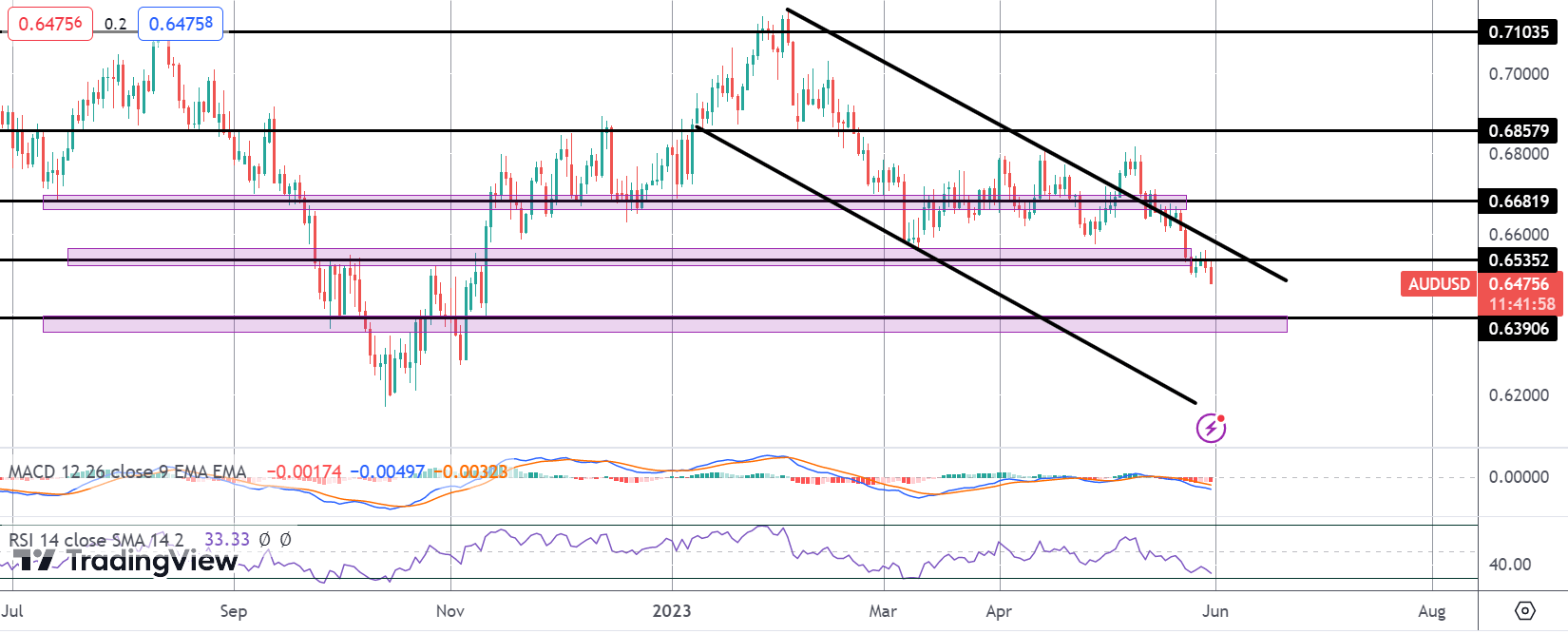The width and height of the screenshot is (1568, 634).
Task: Select the 0.63906 price level label
Action: coord(1519,329)
